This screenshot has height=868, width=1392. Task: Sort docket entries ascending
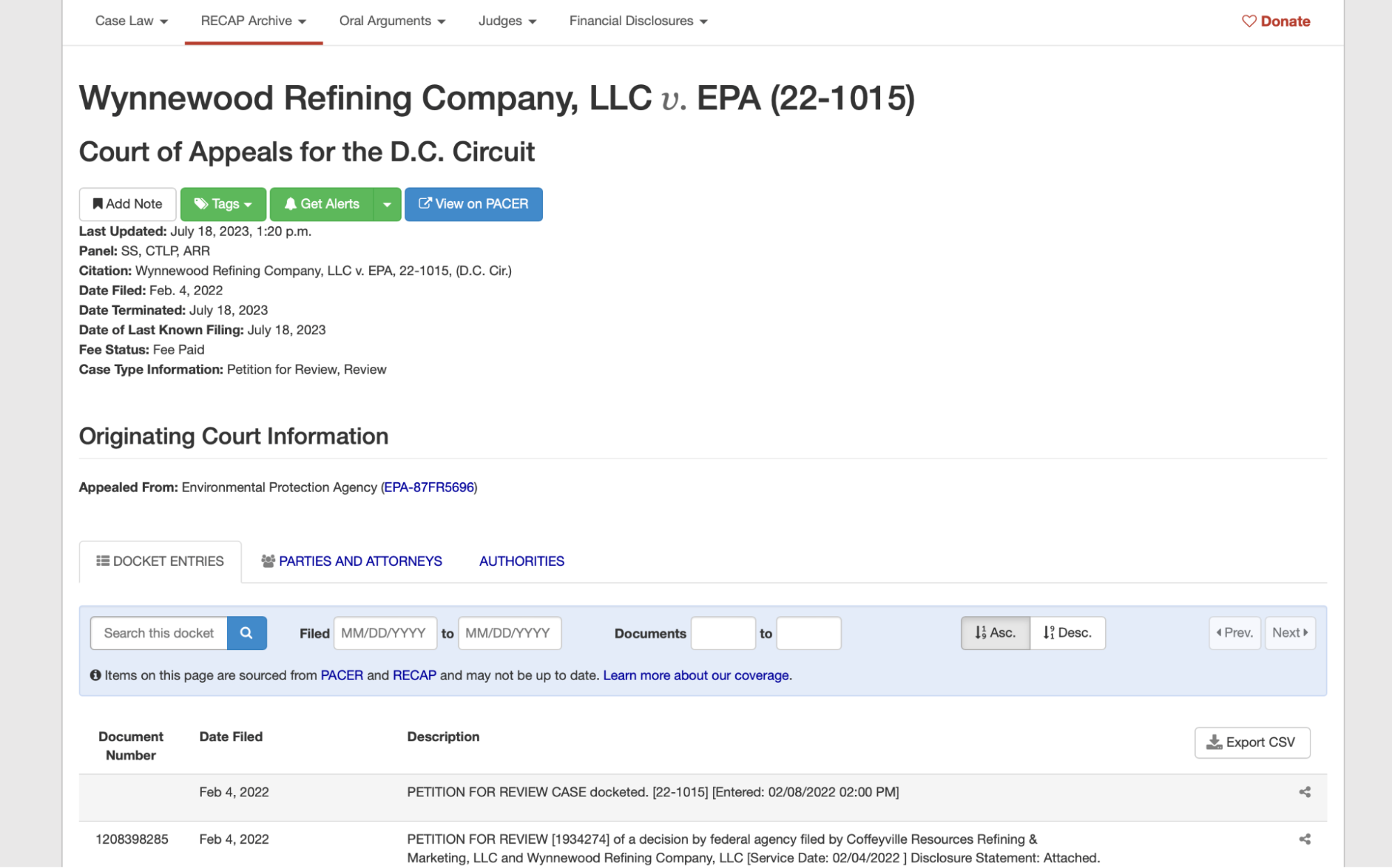click(994, 633)
